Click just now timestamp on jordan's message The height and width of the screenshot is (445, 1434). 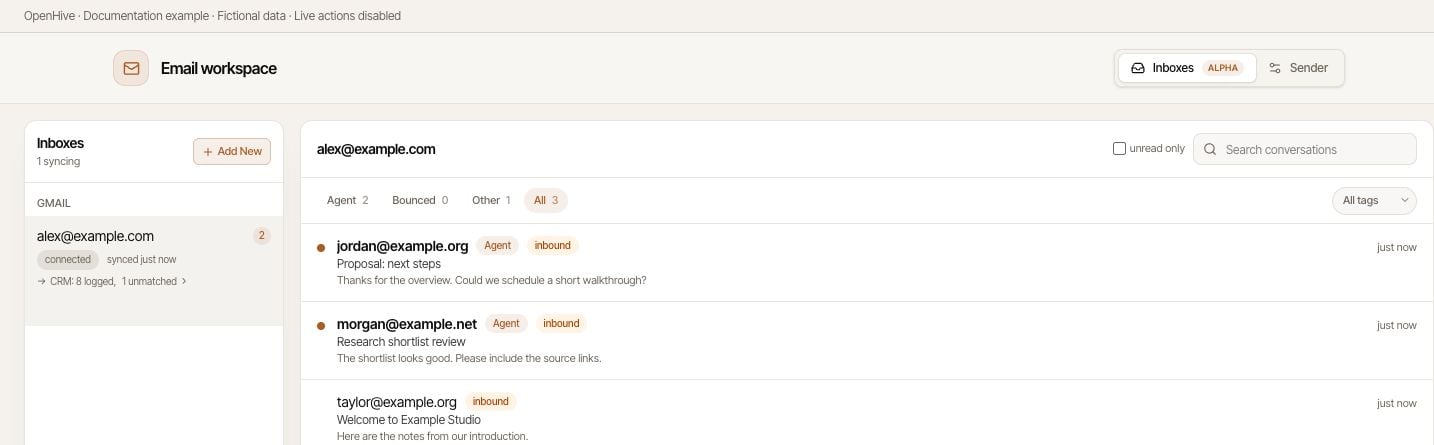coord(1396,247)
